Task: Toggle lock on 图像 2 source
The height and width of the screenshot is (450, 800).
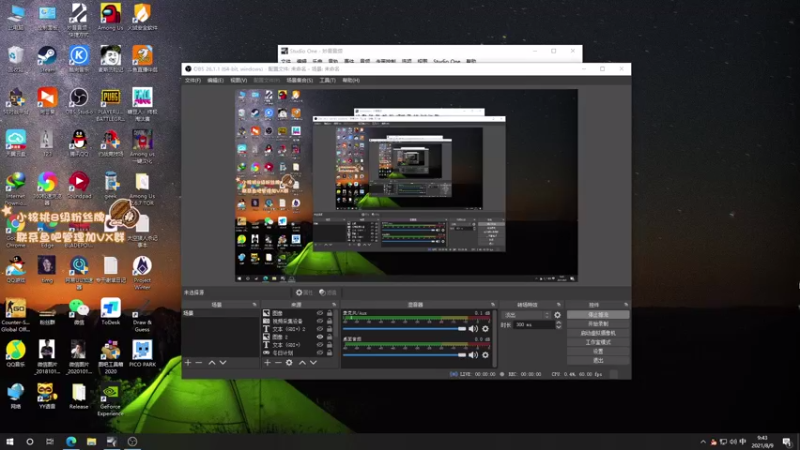Action: [x=330, y=337]
